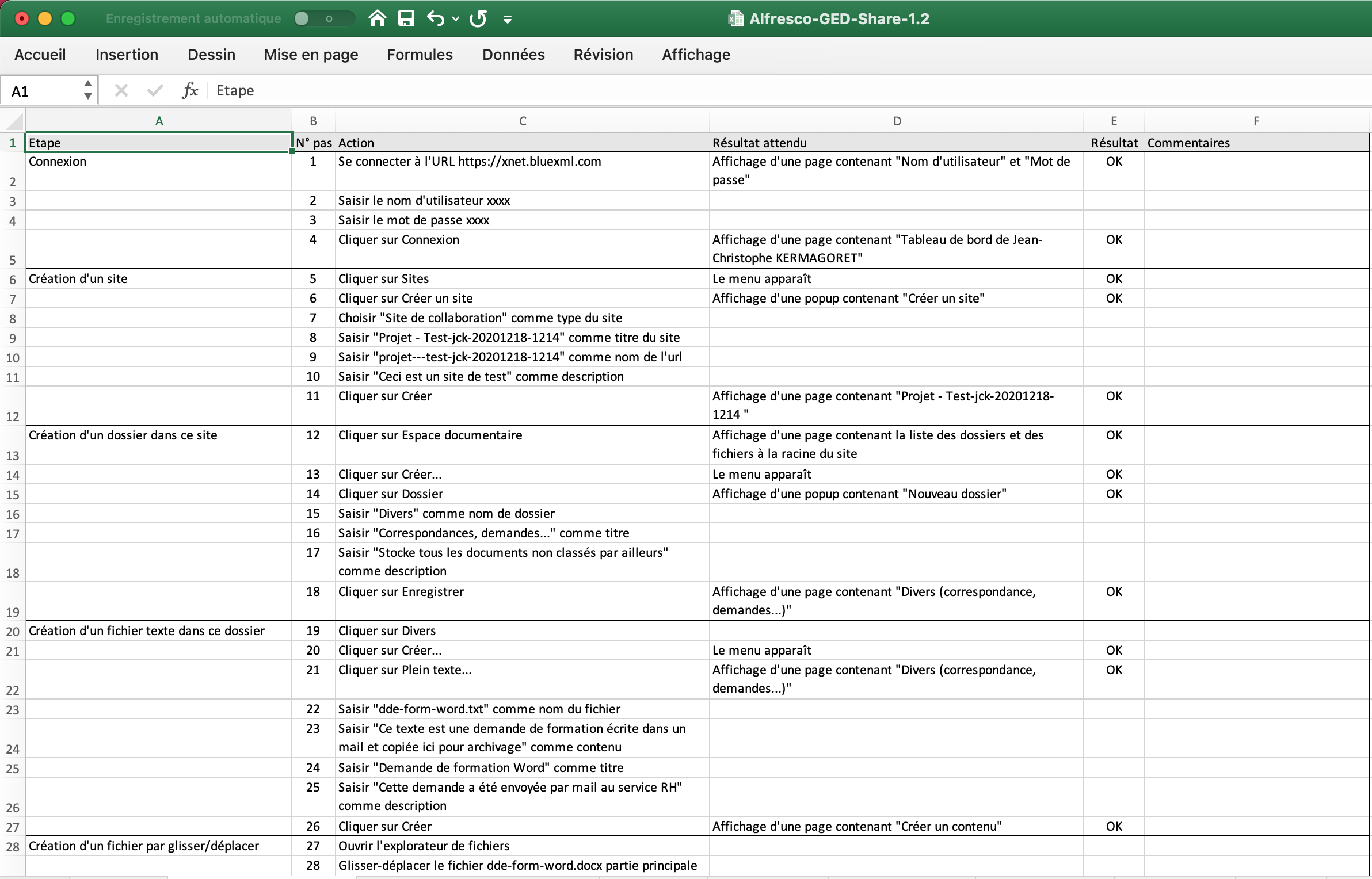Open the Données ribbon tab
This screenshot has width=1372, height=879.
coord(513,55)
